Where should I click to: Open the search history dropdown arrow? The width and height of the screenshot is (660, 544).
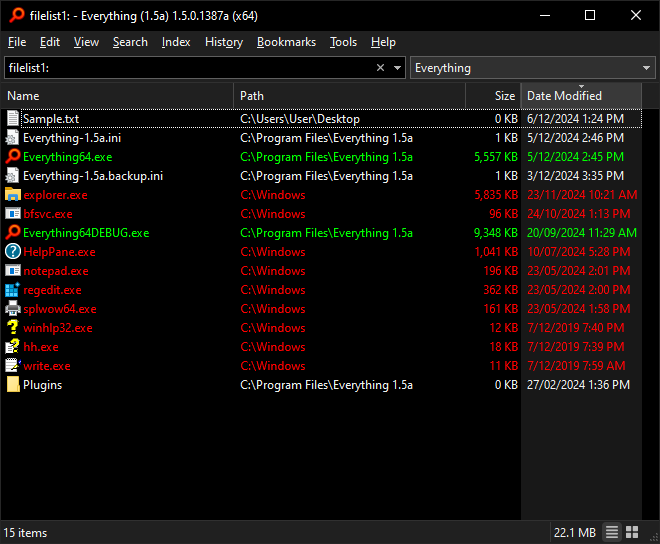pos(398,68)
